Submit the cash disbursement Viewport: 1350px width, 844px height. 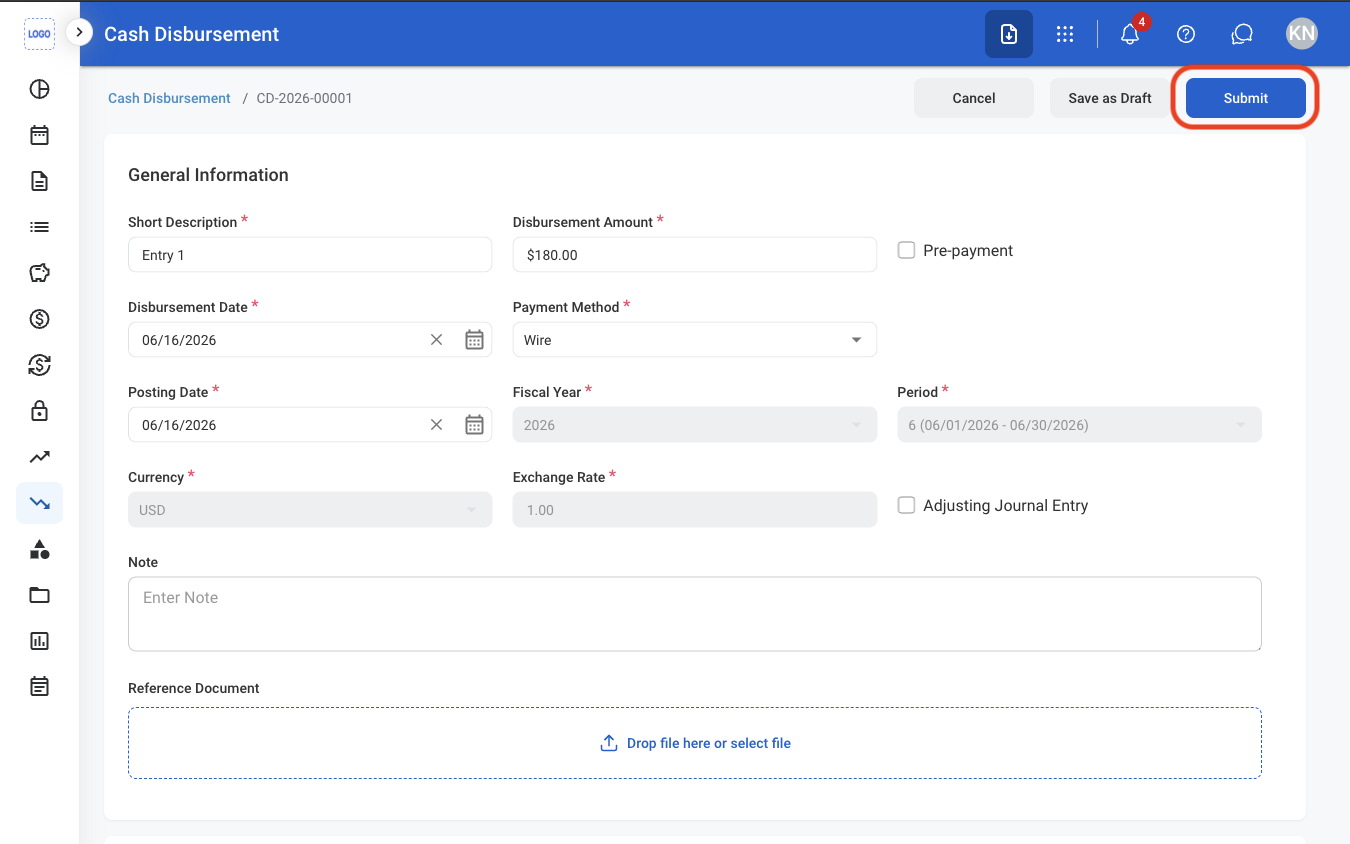pyautogui.click(x=1246, y=98)
